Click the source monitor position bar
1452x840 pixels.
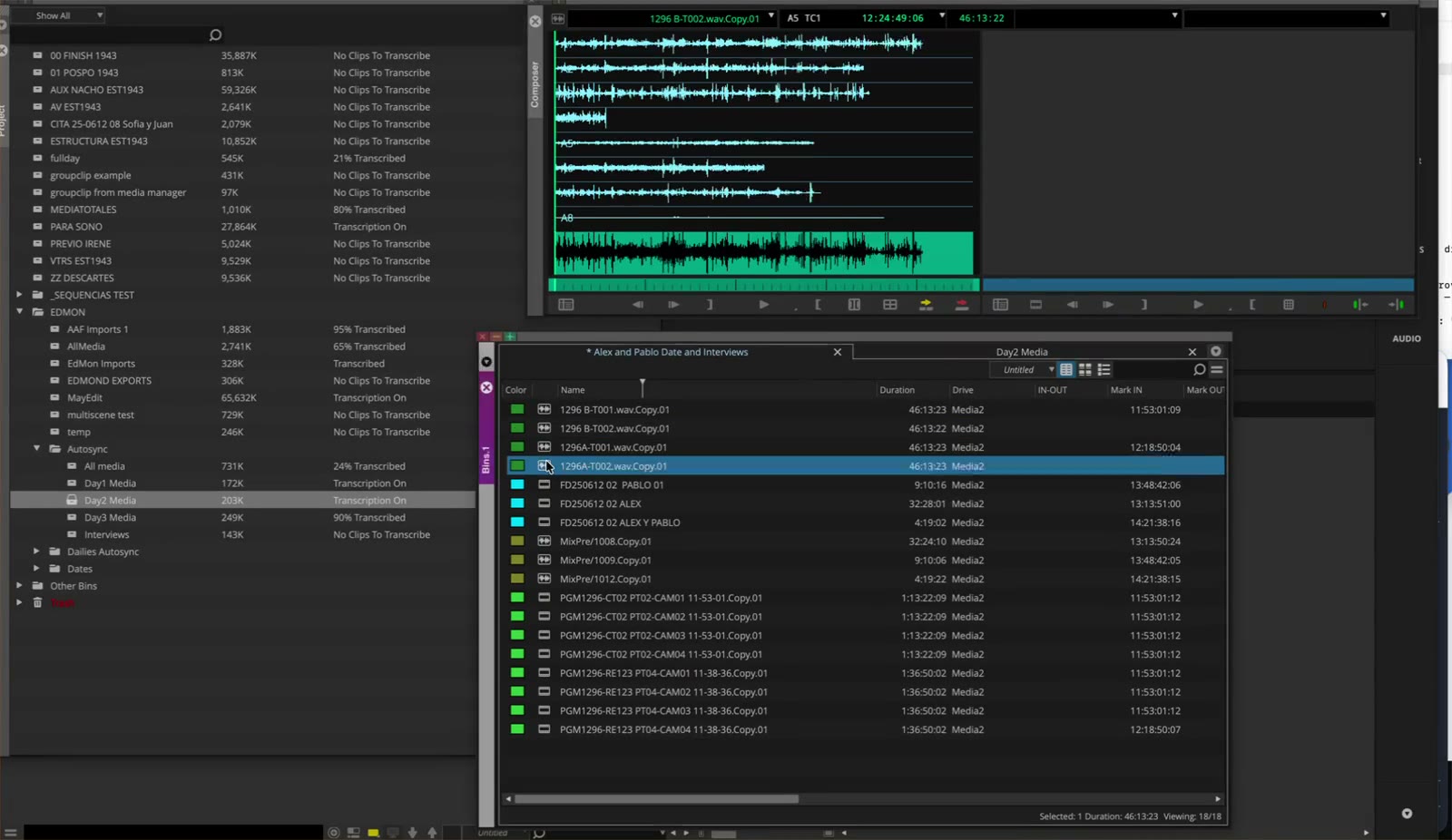point(763,285)
